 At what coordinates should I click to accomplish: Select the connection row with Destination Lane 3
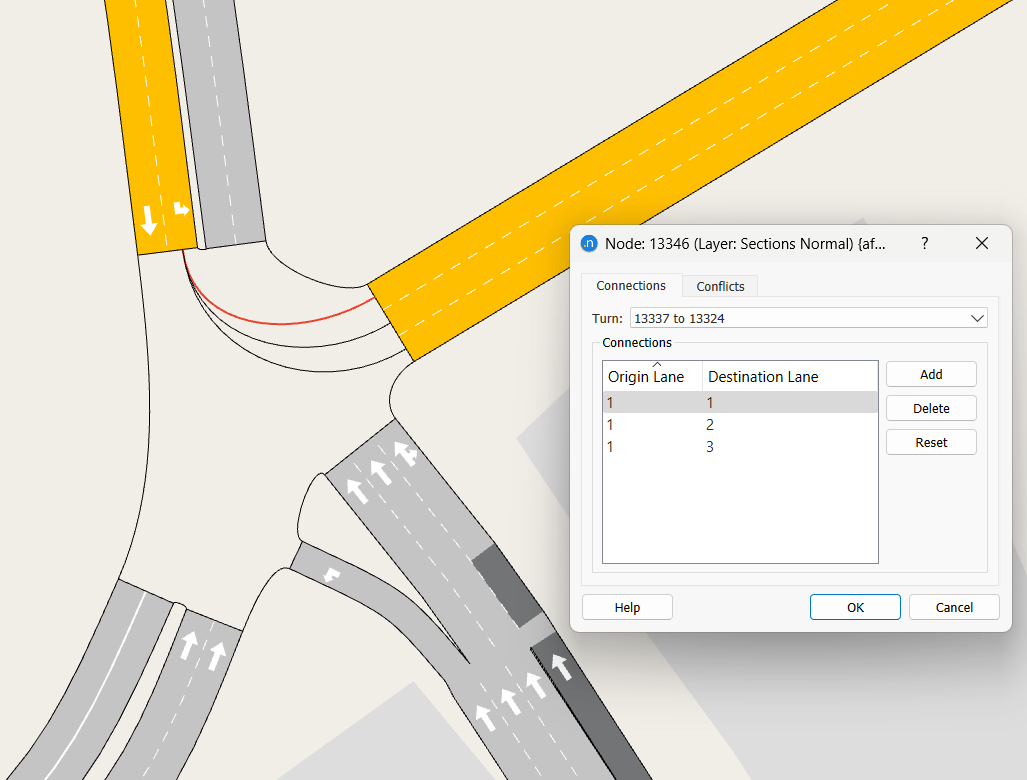[x=740, y=446]
